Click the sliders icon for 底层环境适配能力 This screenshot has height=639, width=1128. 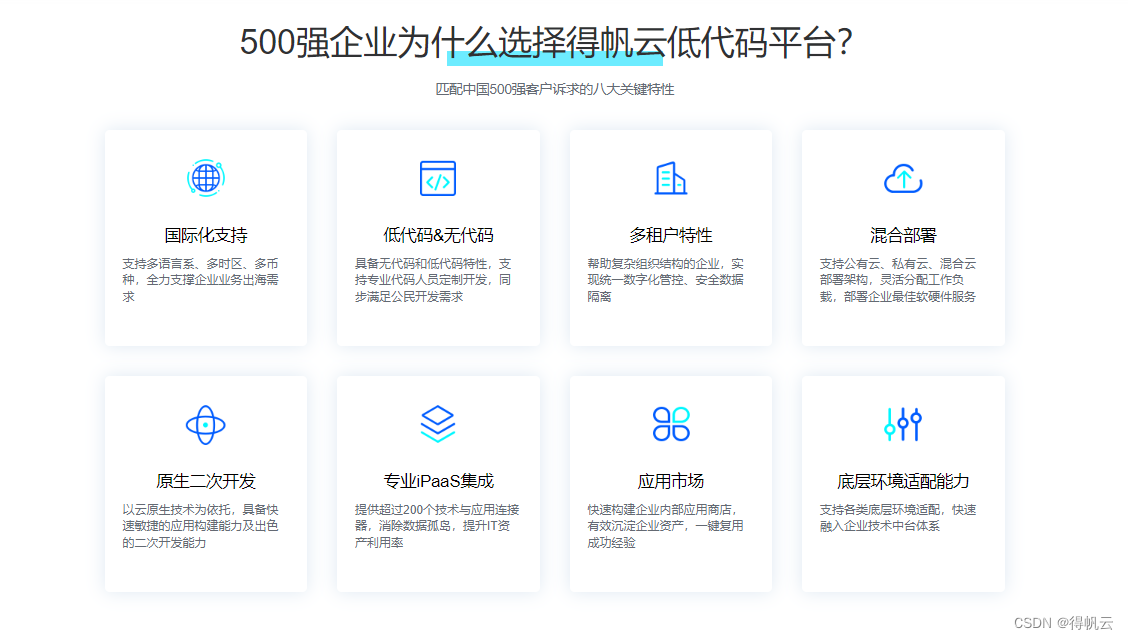[903, 424]
